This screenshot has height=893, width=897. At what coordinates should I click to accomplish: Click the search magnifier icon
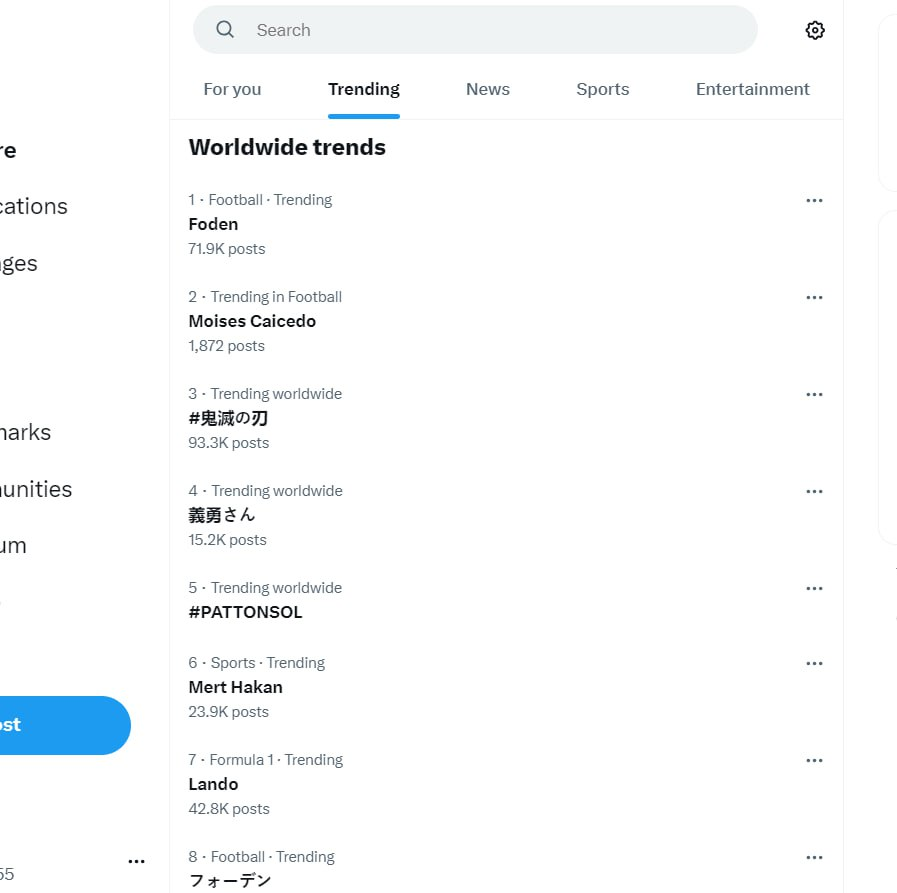tap(225, 30)
